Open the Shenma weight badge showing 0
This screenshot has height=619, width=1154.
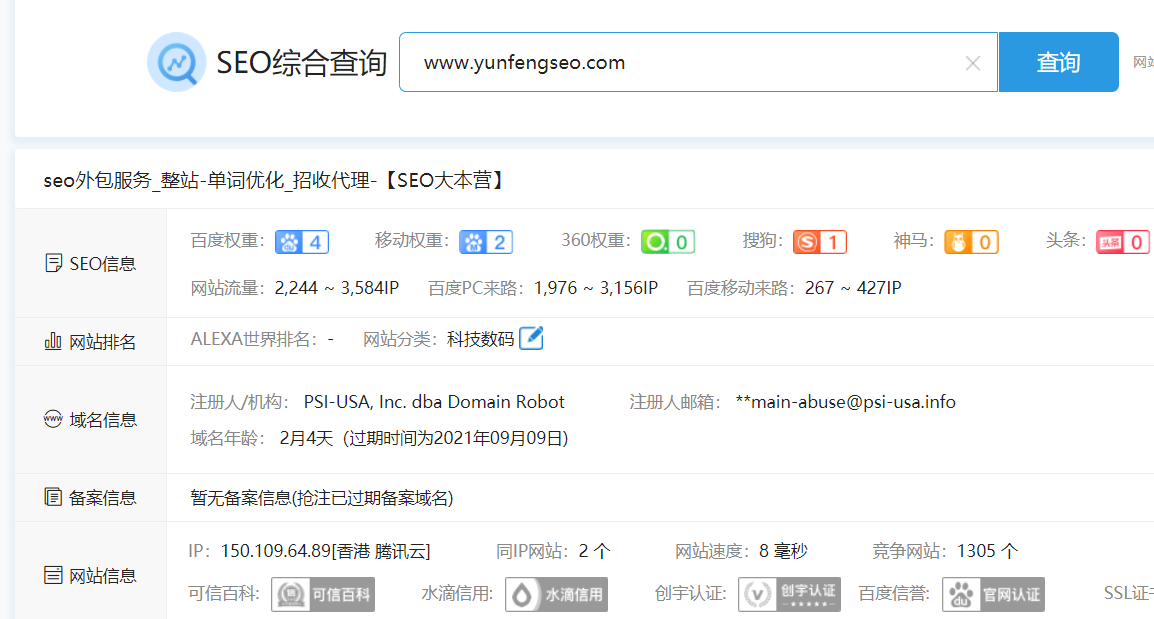pos(971,241)
